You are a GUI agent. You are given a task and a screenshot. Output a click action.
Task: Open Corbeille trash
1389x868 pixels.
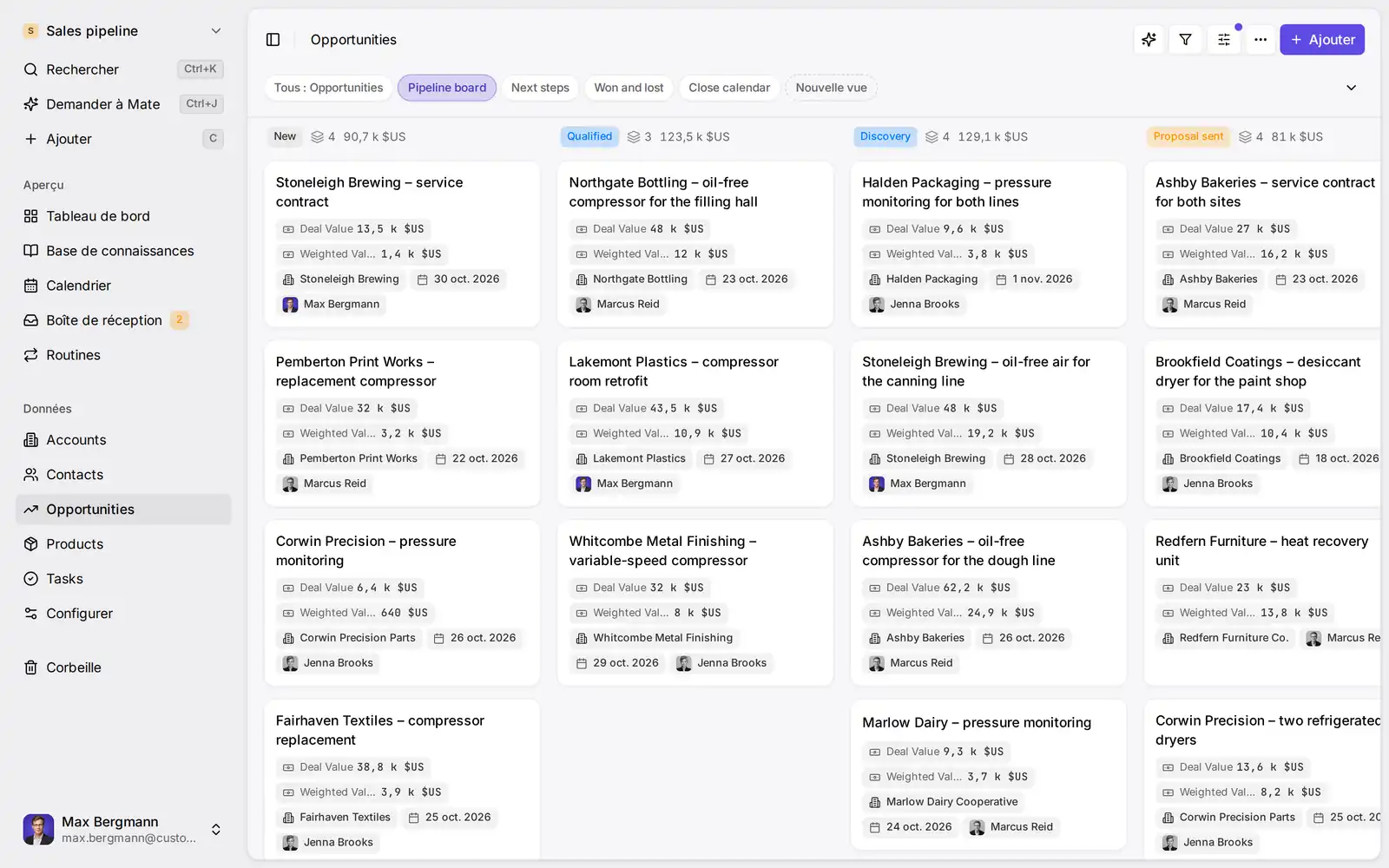click(x=123, y=667)
